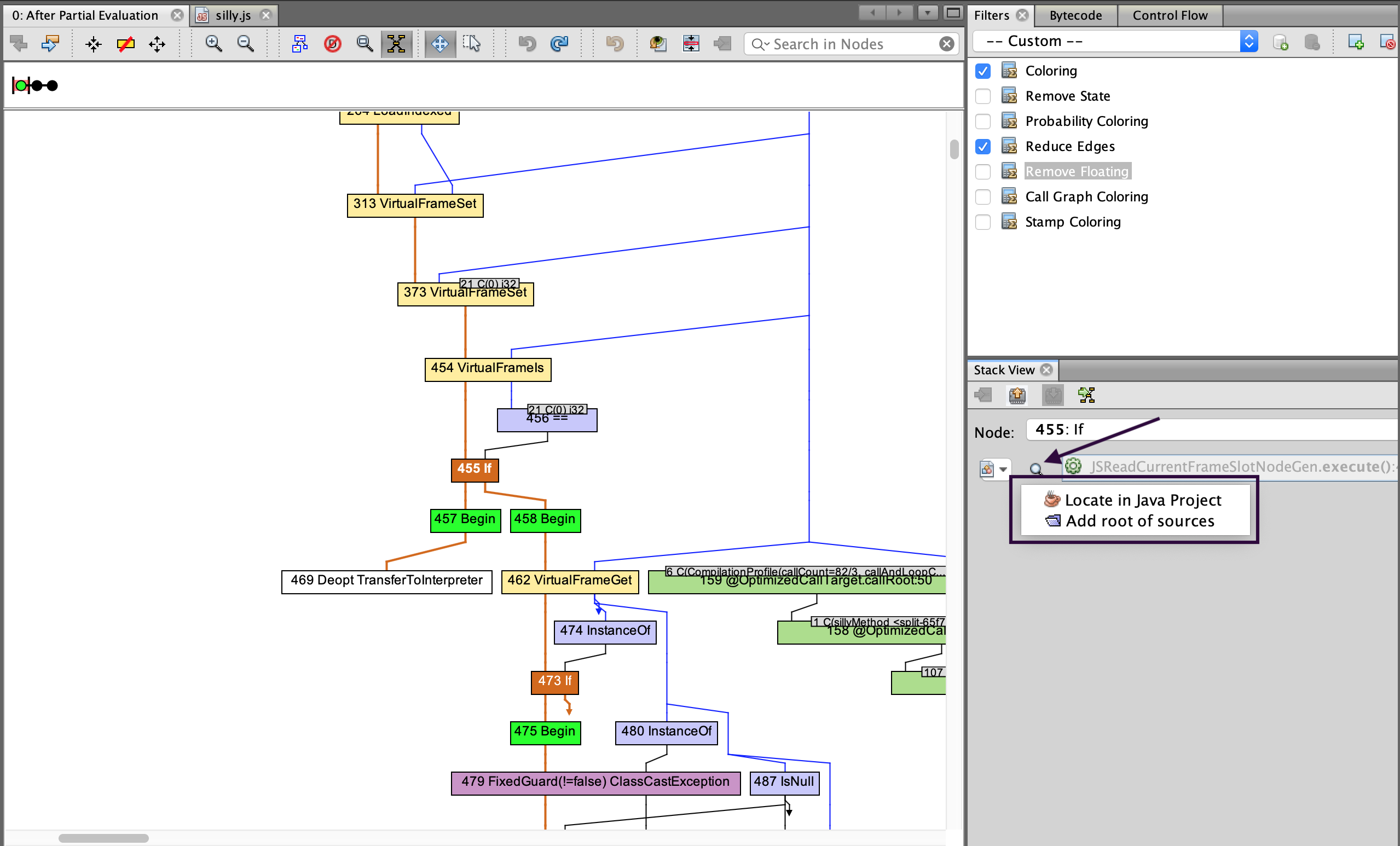1400x846 pixels.
Task: Choose Locate in Java Project
Action: tap(1142, 500)
